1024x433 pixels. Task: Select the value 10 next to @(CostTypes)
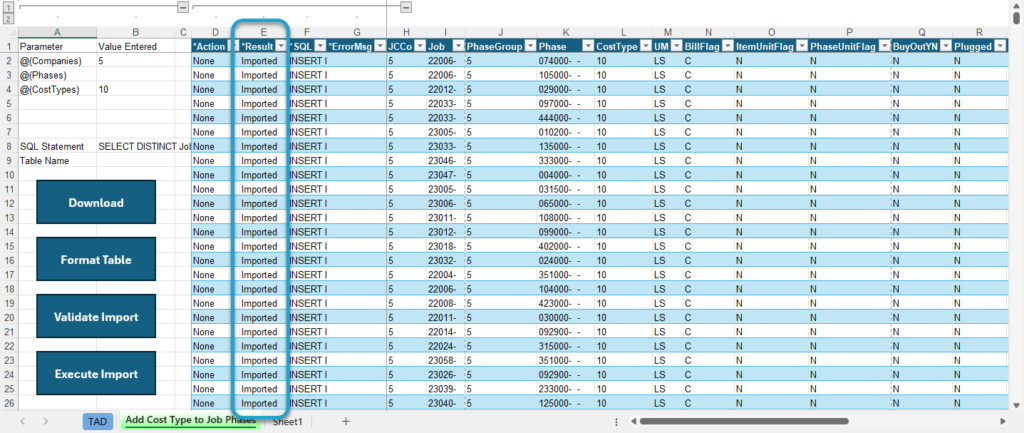tap(136, 89)
